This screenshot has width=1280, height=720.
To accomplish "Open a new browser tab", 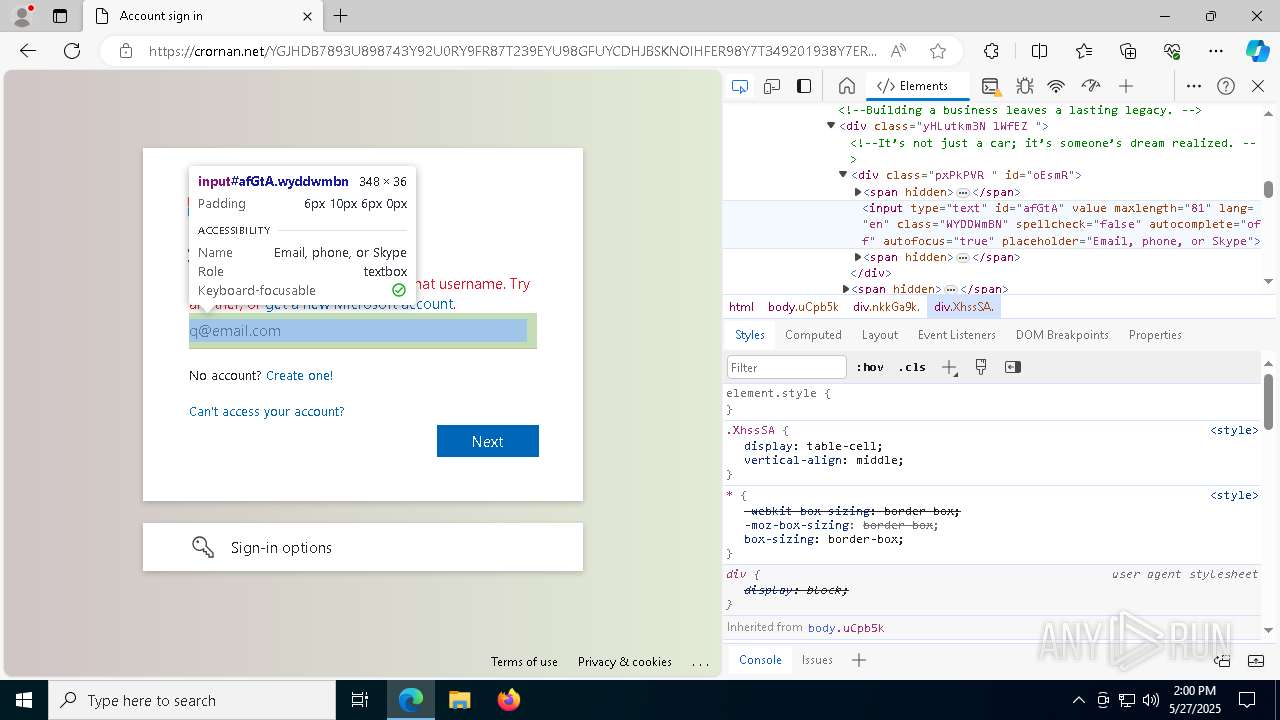I will coord(340,16).
